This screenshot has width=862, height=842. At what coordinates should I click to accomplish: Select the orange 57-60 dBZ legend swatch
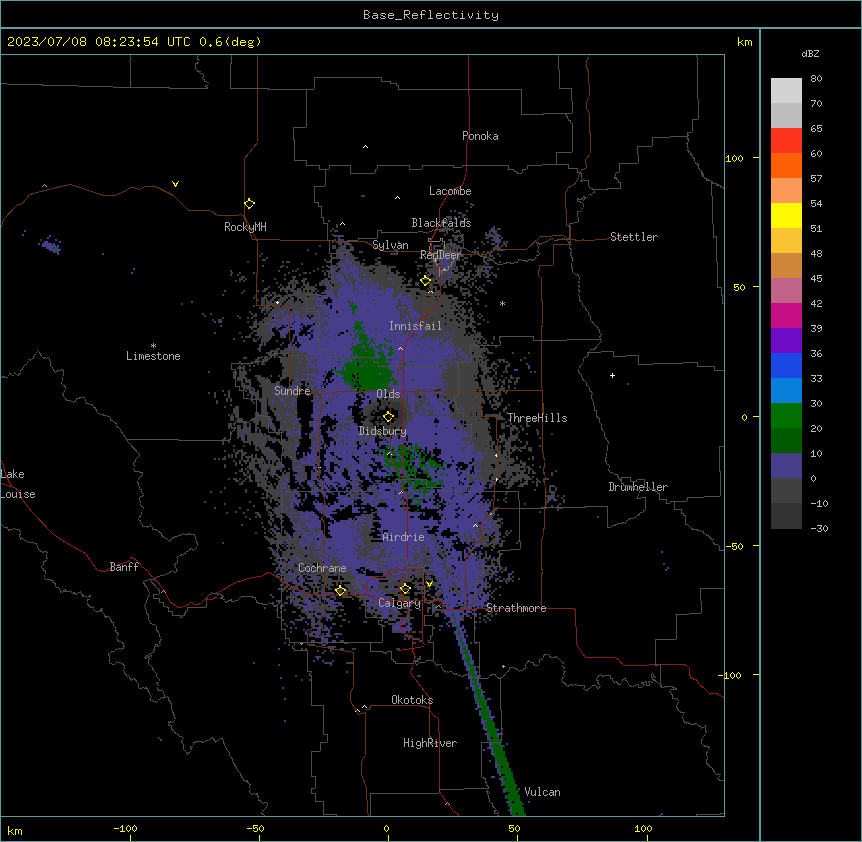click(x=786, y=165)
